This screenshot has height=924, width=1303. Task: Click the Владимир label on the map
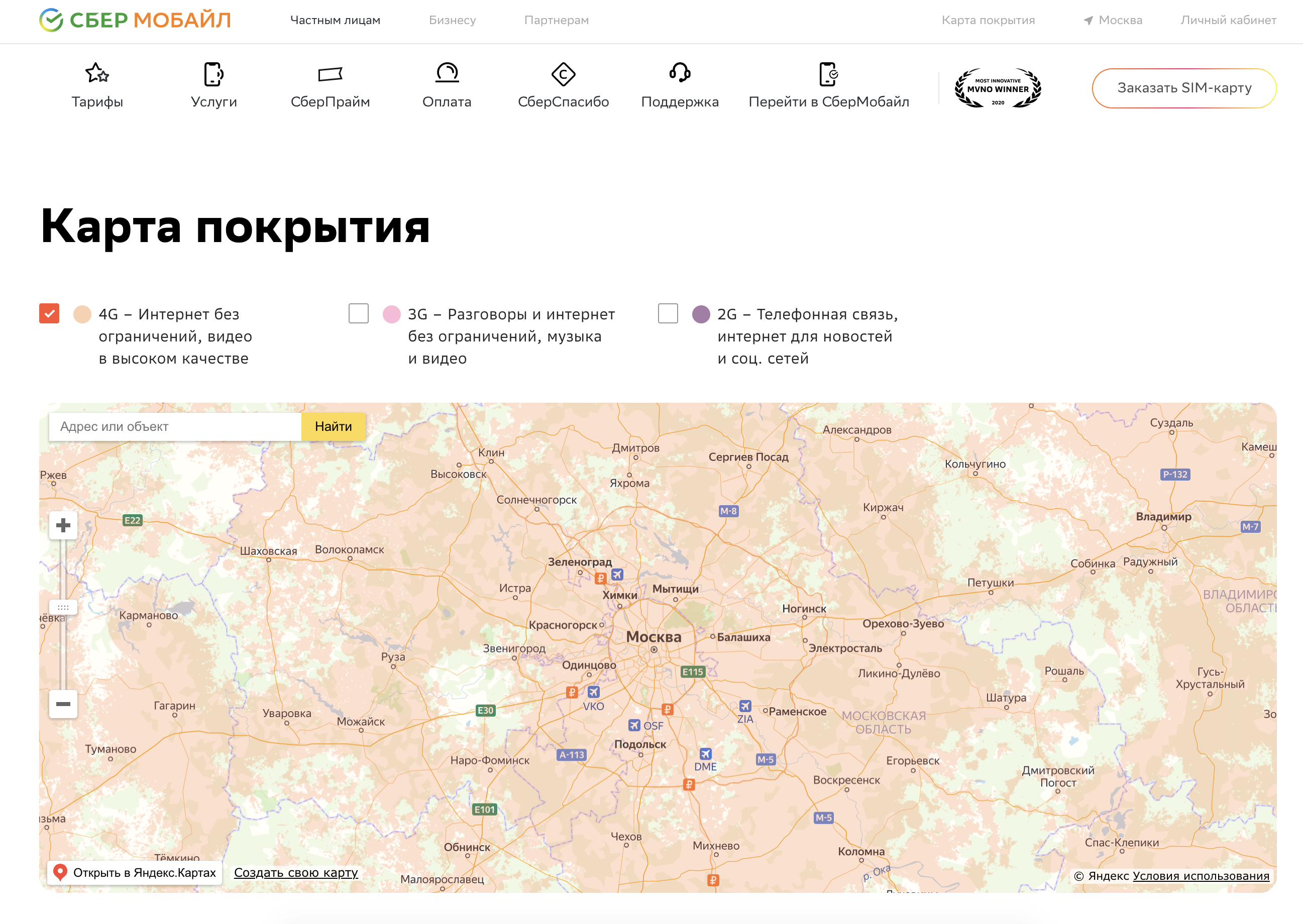(1163, 517)
